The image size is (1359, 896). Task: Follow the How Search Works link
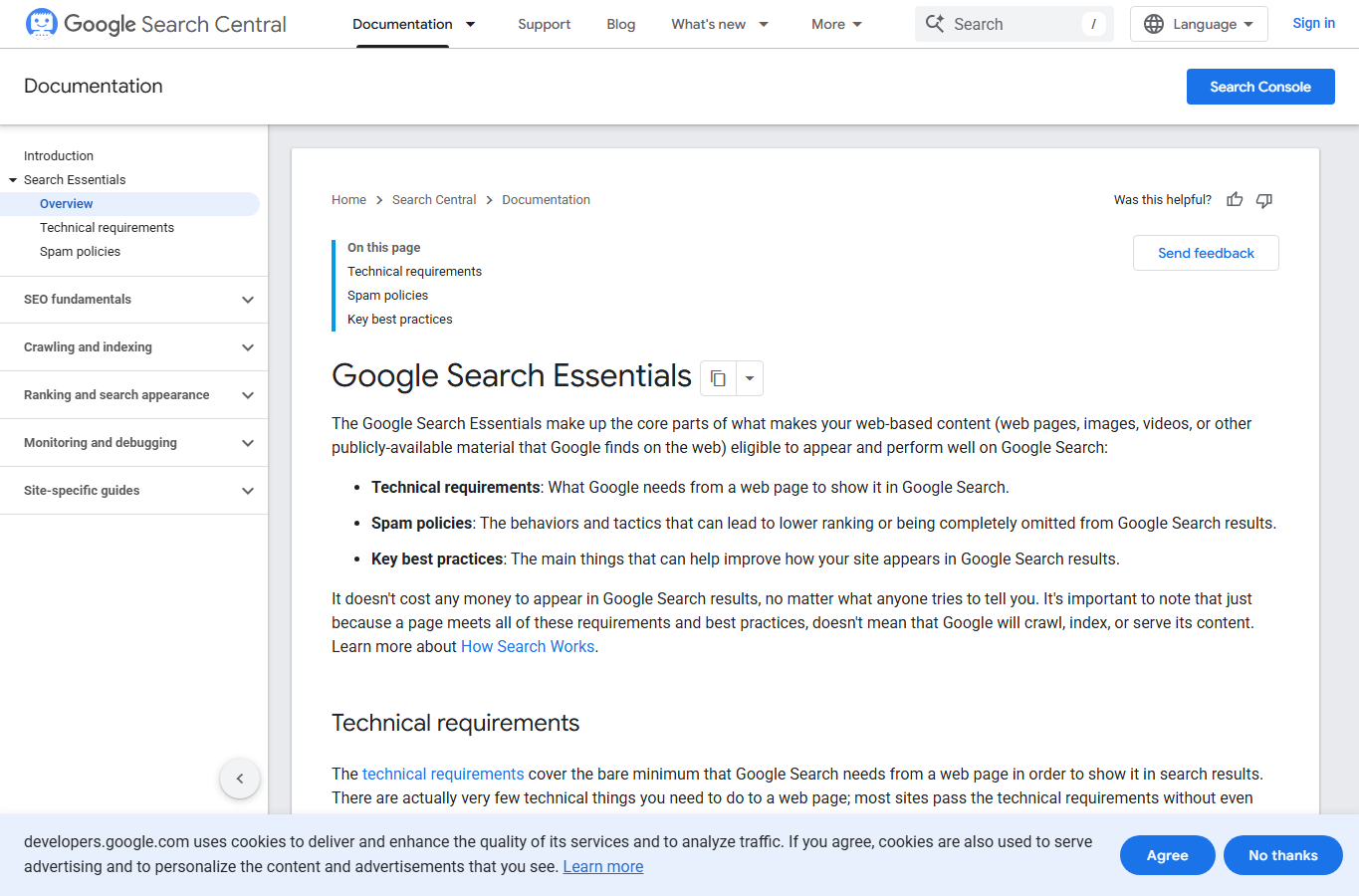point(528,646)
